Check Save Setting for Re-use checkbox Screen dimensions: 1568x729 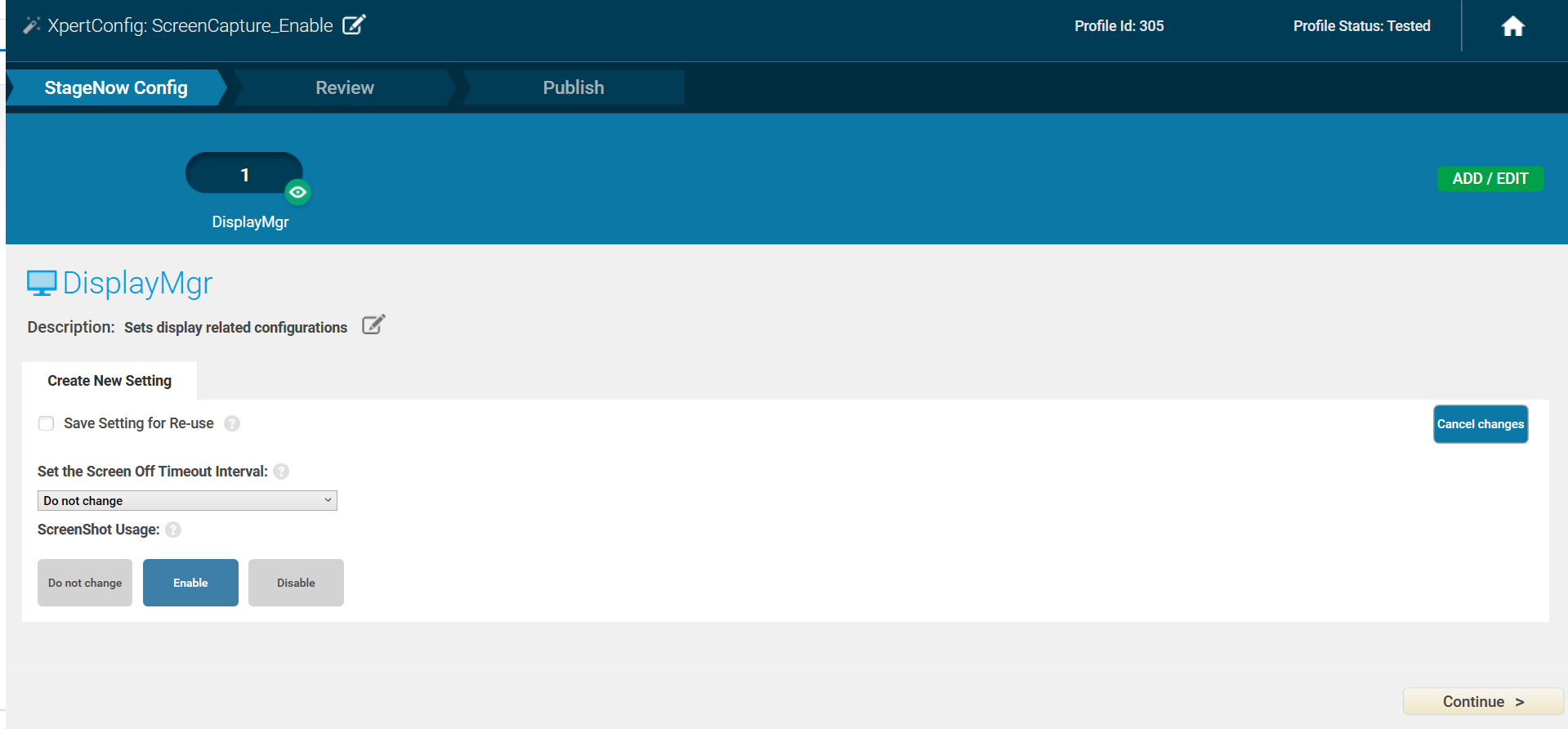pos(47,423)
